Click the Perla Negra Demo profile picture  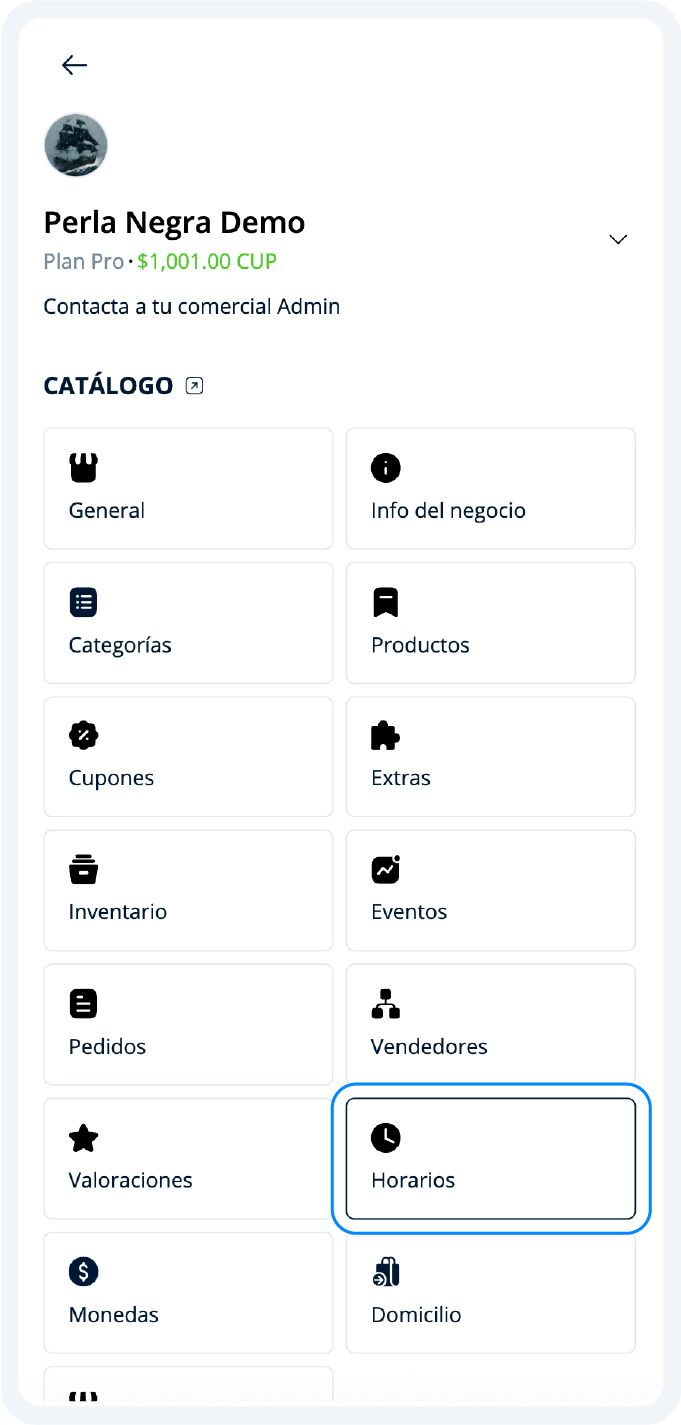76,144
